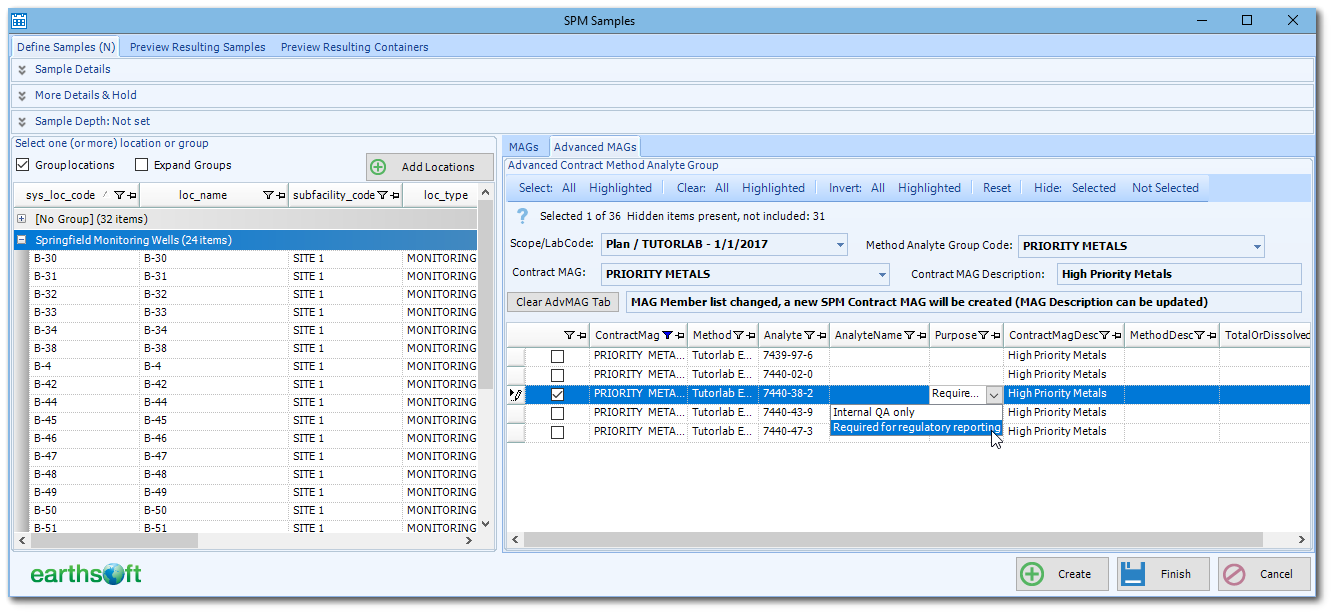
Task: Click the calendar icon in the title bar
Action: [x=21, y=19]
